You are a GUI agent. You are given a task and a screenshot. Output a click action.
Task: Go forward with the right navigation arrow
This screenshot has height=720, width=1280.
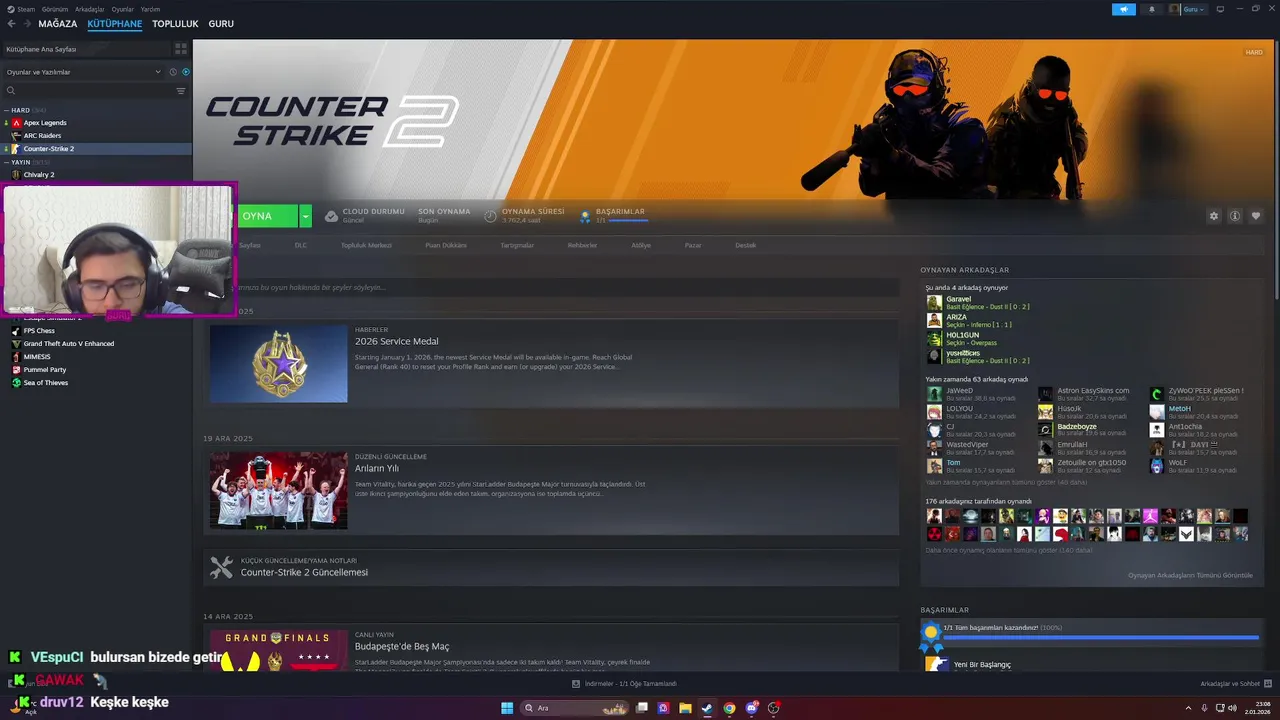[x=26, y=23]
